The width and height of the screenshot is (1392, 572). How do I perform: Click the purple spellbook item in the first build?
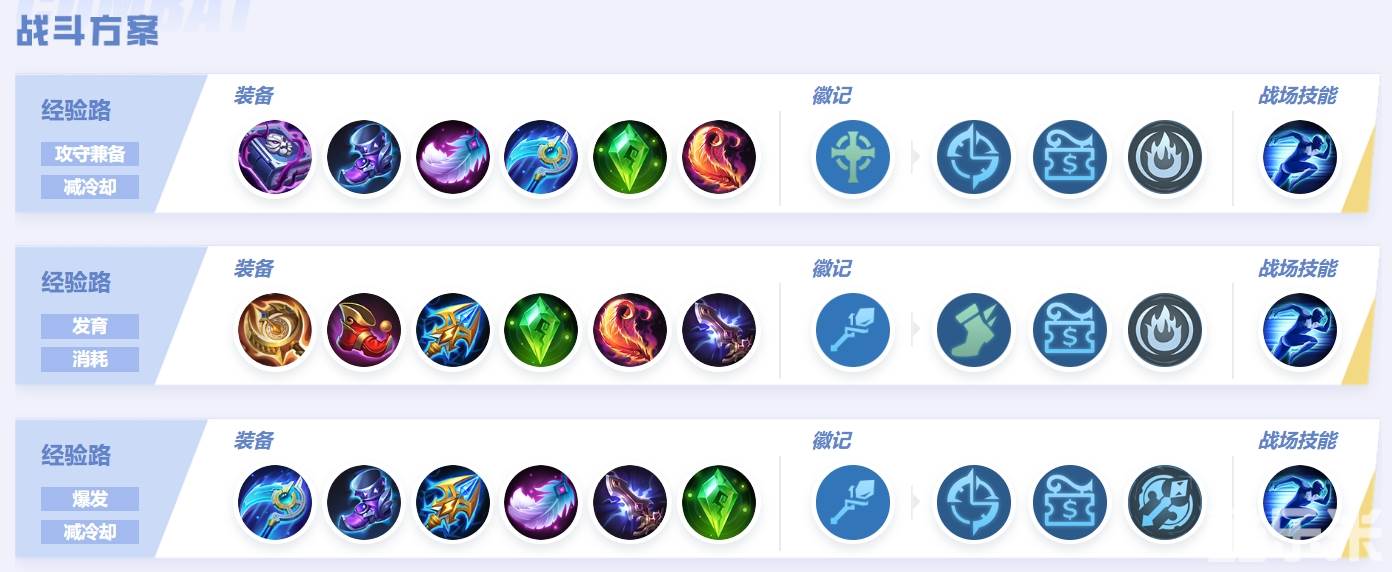275,158
